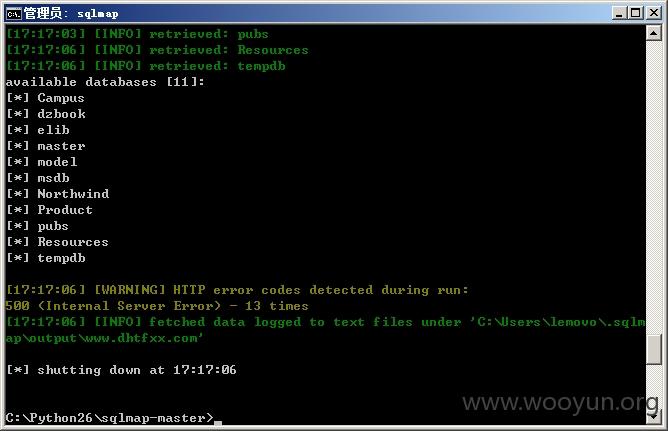Select the dzbook database line
The image size is (668, 431).
coord(46,114)
